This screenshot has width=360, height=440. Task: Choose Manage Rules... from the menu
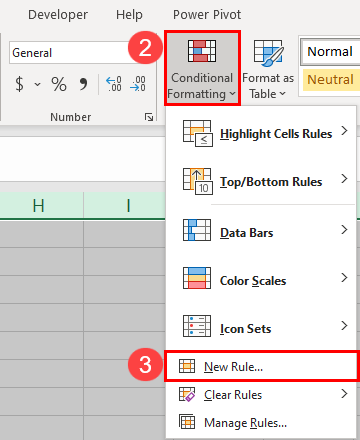point(261,423)
